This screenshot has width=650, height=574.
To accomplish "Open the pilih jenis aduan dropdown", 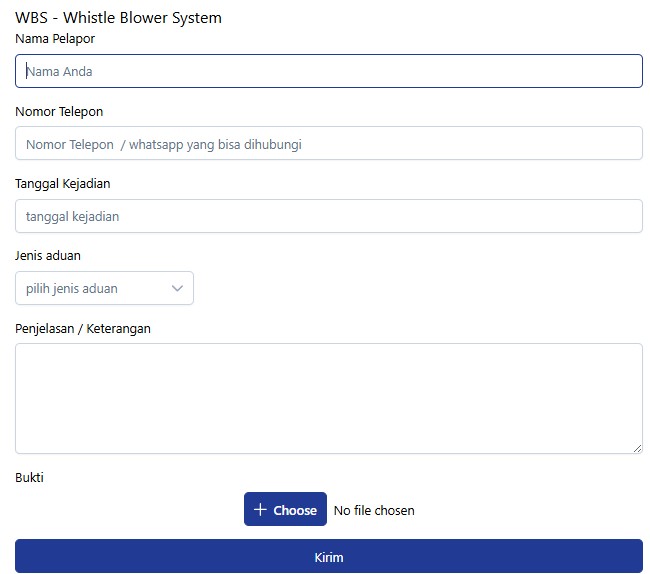I will [104, 289].
